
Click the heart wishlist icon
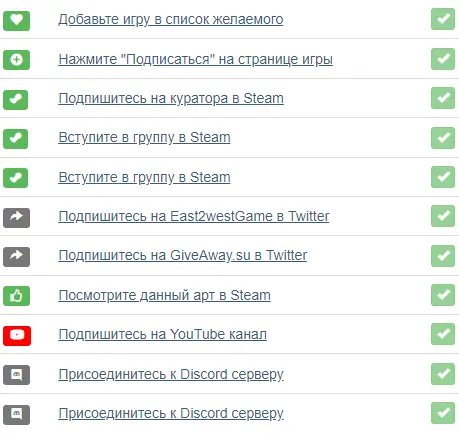16,21
